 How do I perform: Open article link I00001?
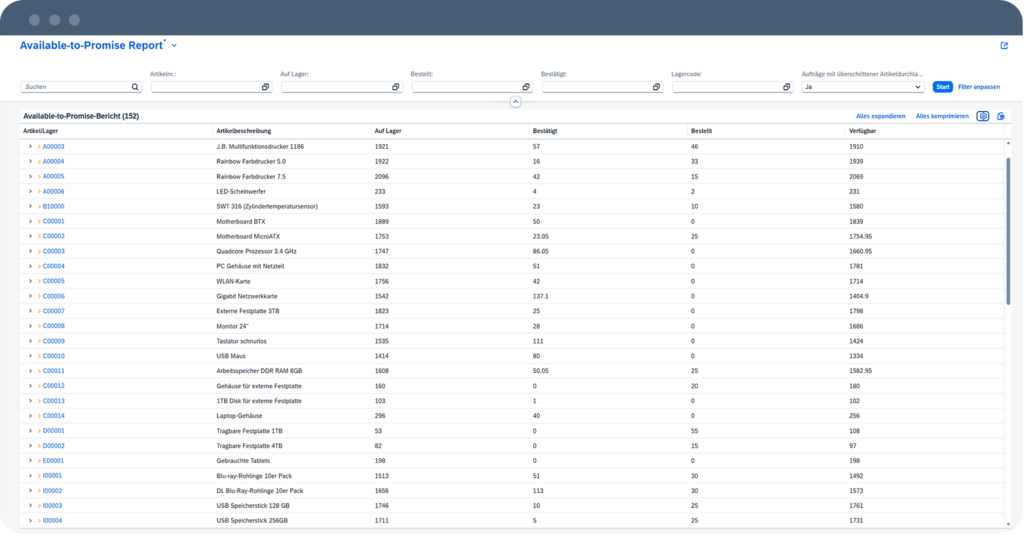click(52, 476)
